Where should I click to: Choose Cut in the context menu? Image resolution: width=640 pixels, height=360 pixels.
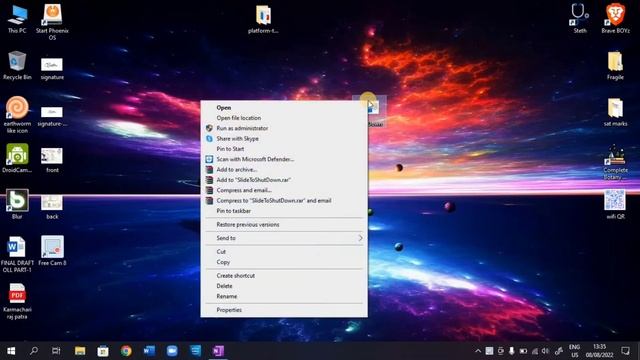coord(284,252)
